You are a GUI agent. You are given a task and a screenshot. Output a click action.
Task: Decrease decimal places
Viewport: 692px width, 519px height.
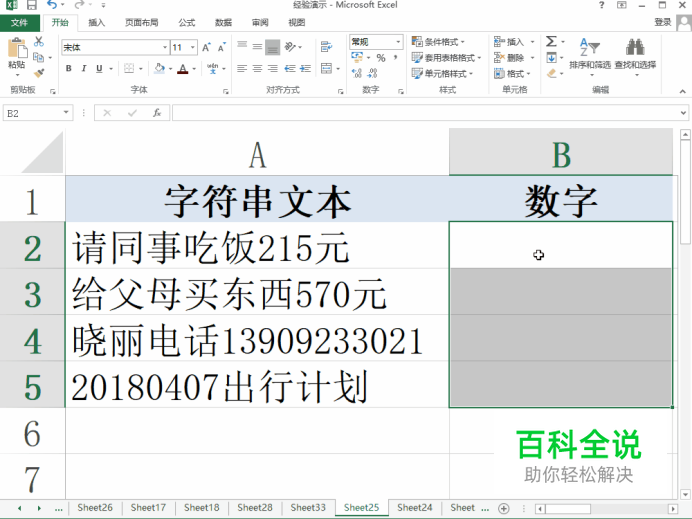[372, 73]
